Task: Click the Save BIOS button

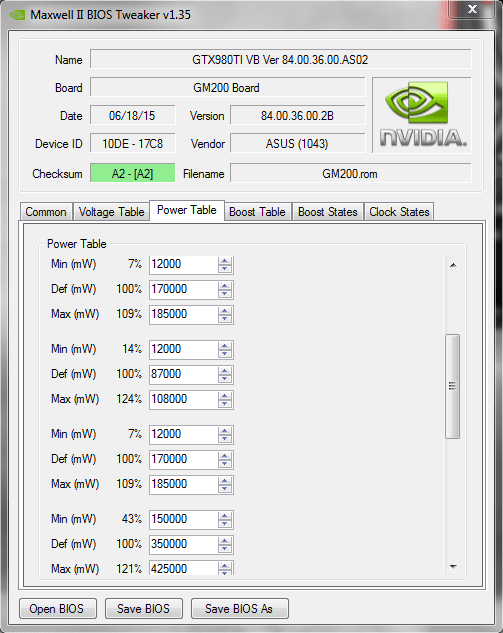Action: point(144,608)
